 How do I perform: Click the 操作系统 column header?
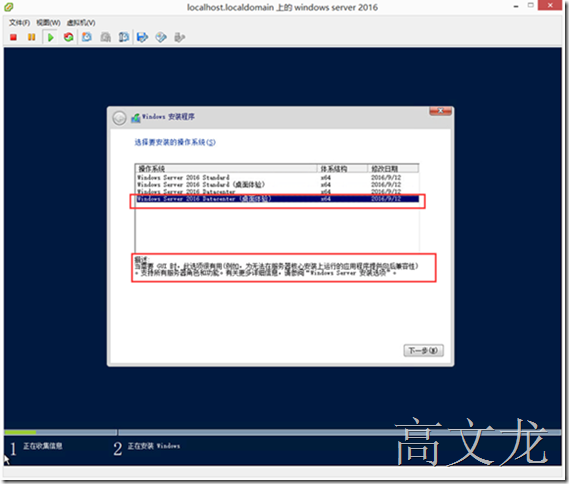click(226, 169)
